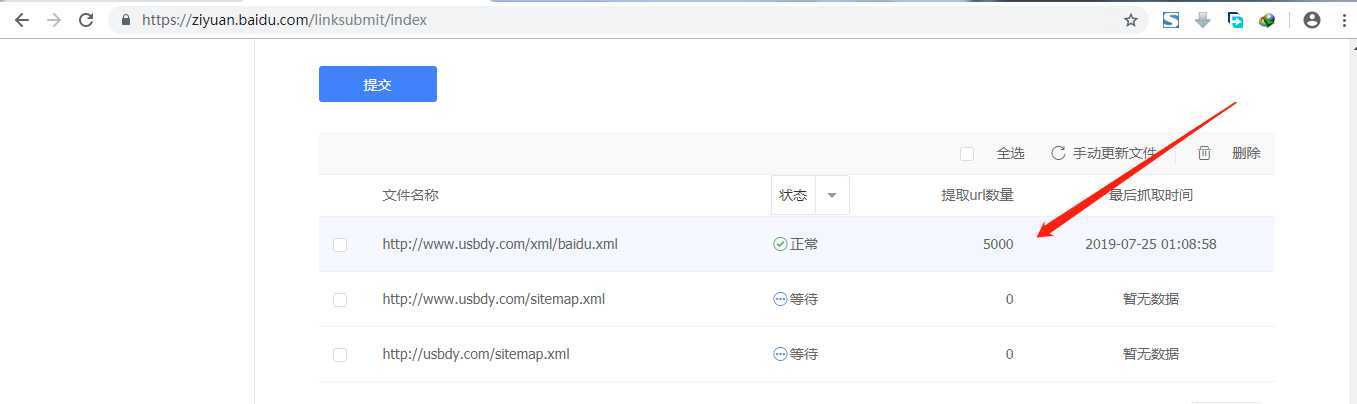Click 暂无数据 in www.usbdy.com/sitemap.xml row
The height and width of the screenshot is (404, 1357).
[1151, 299]
